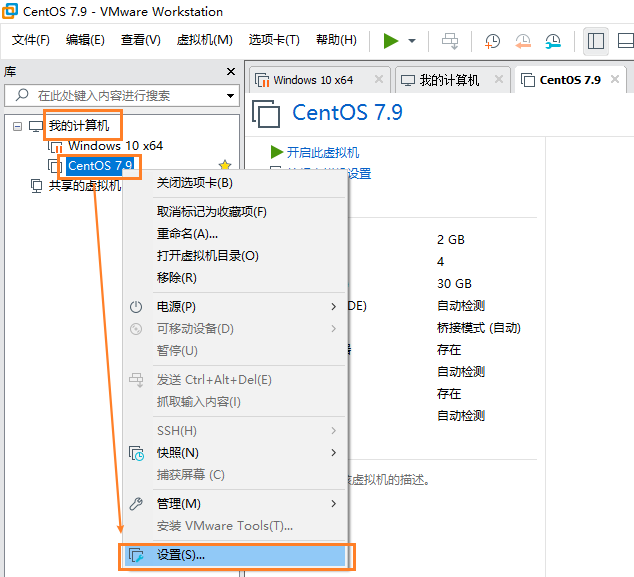Click the 桥接模式 (自动) network value
This screenshot has width=634, height=577.
tap(479, 328)
